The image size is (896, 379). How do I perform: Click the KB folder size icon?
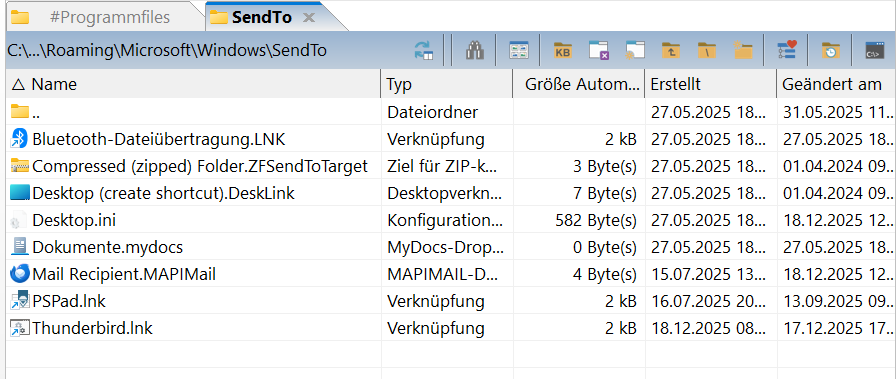coord(563,50)
